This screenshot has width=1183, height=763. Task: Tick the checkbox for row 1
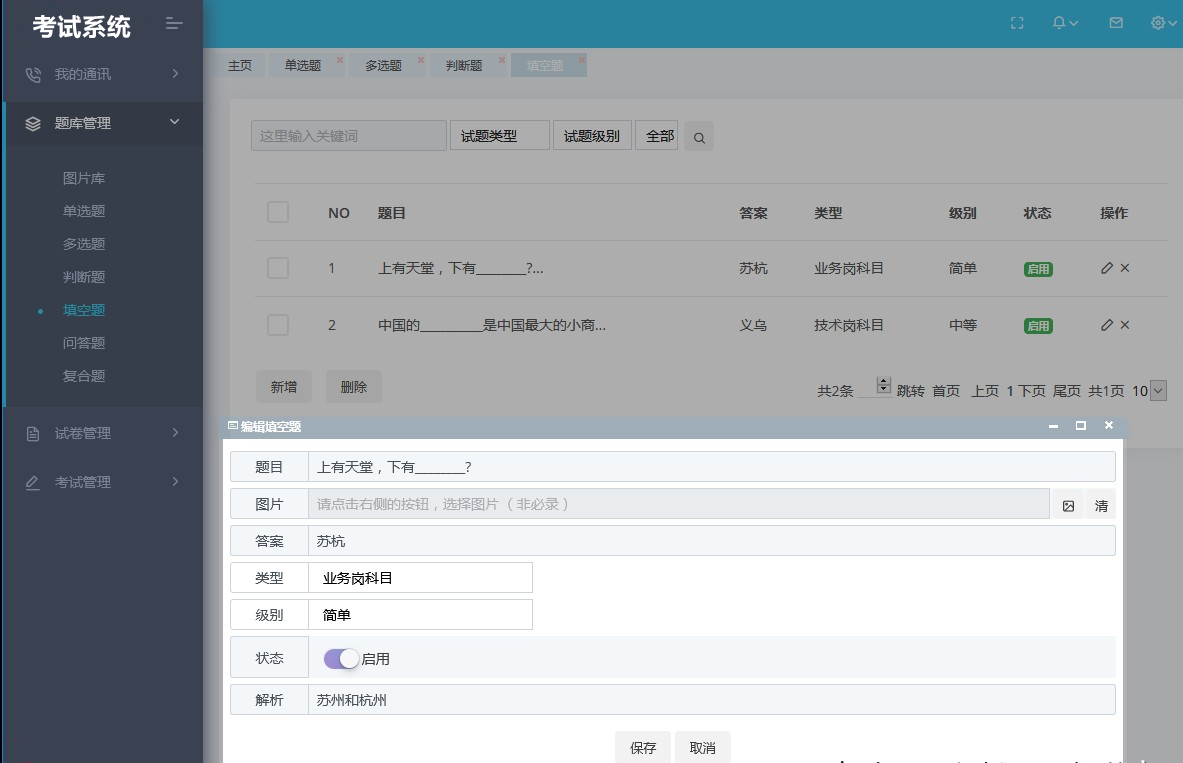pos(278,268)
